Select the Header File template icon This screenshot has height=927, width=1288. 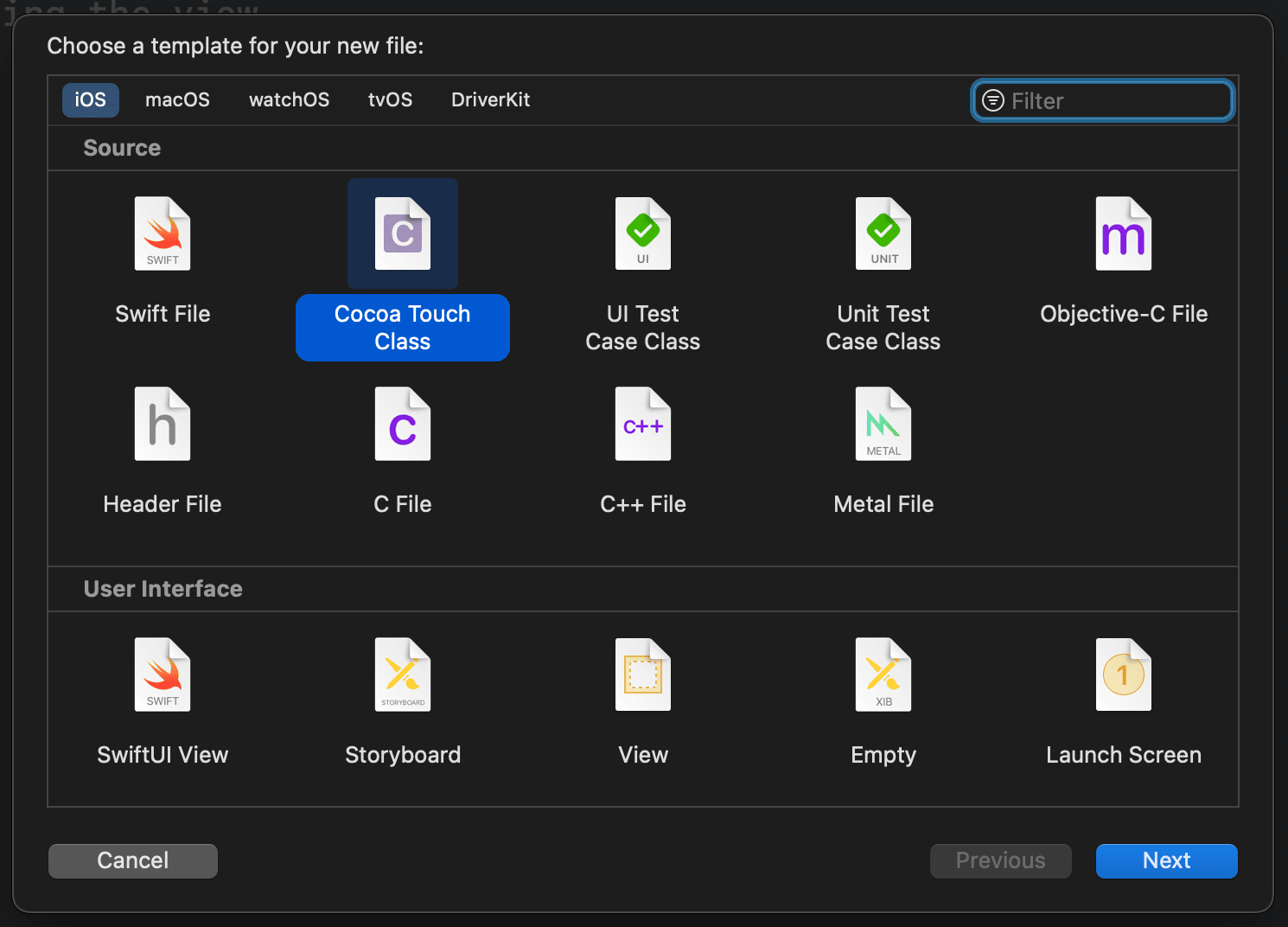(163, 424)
